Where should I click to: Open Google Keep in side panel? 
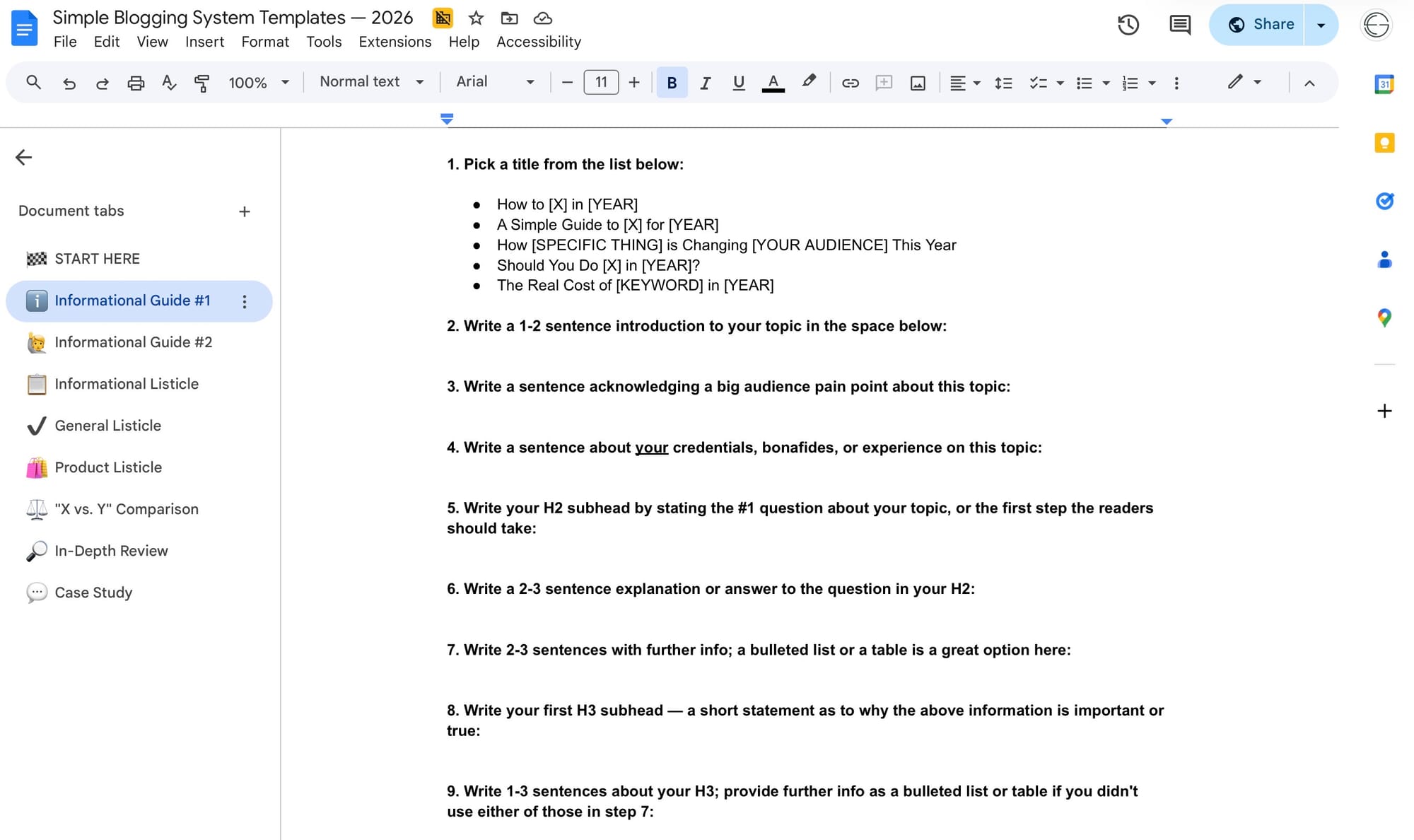1384,143
